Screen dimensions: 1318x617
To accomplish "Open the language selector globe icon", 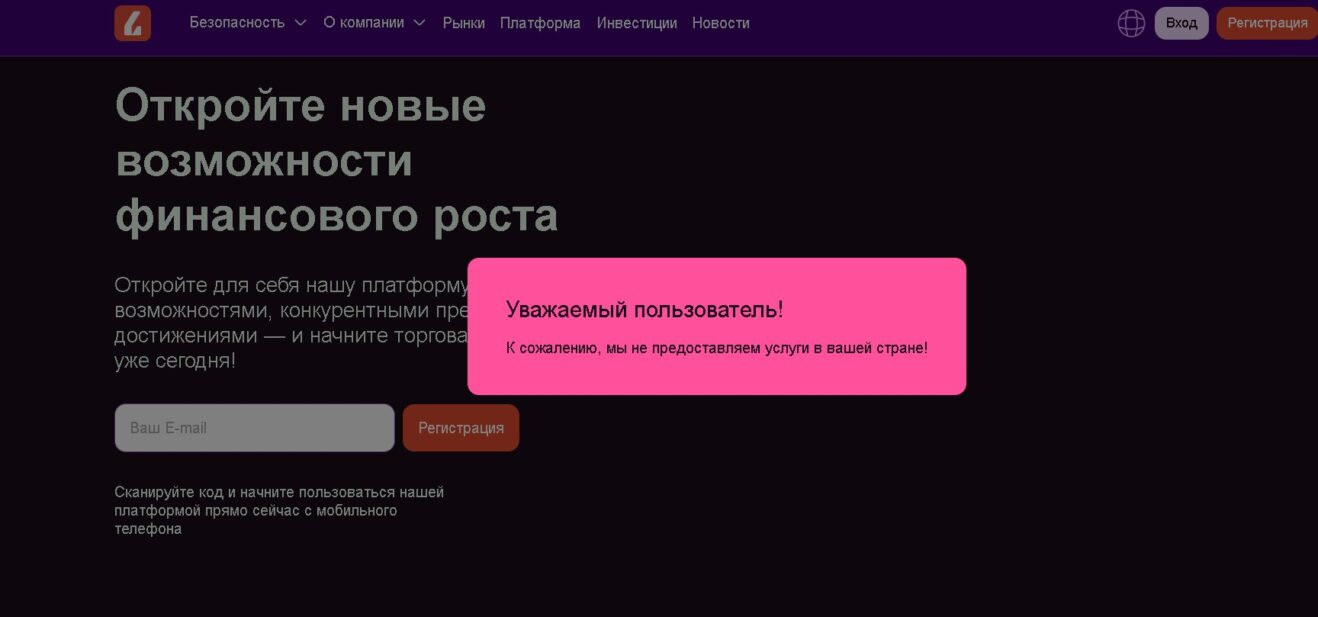I will point(1131,23).
